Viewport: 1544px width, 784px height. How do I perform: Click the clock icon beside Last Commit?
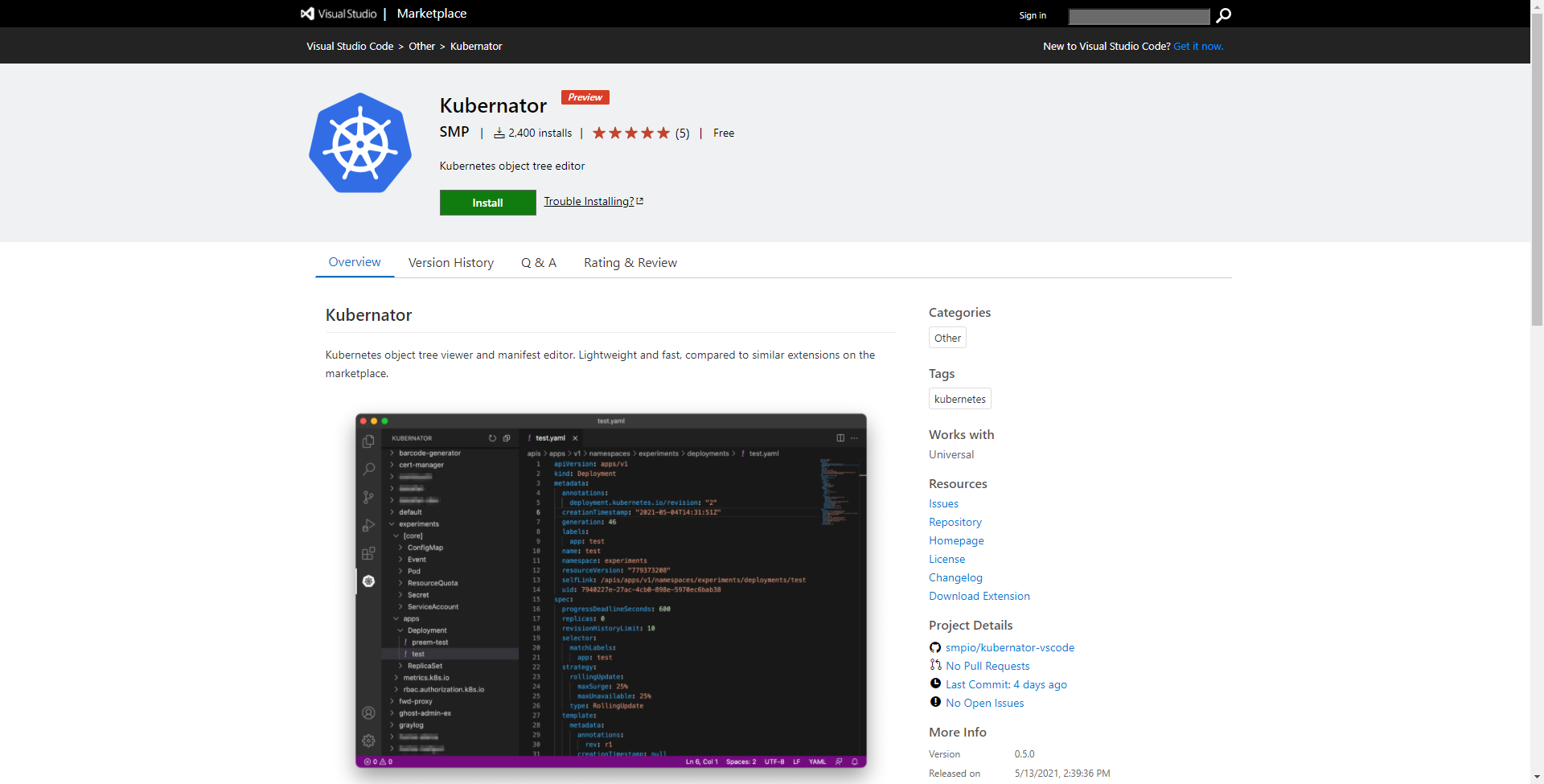tap(935, 683)
